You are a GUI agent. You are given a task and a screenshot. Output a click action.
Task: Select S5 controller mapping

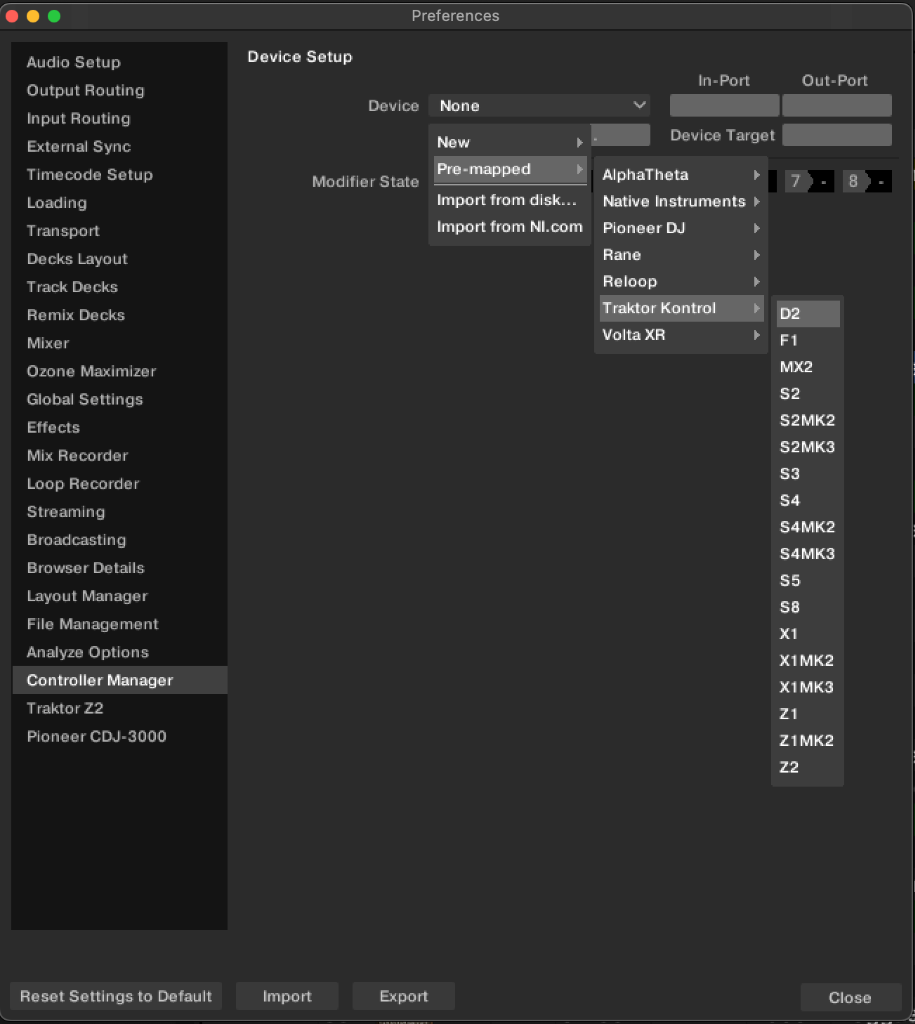(808, 581)
